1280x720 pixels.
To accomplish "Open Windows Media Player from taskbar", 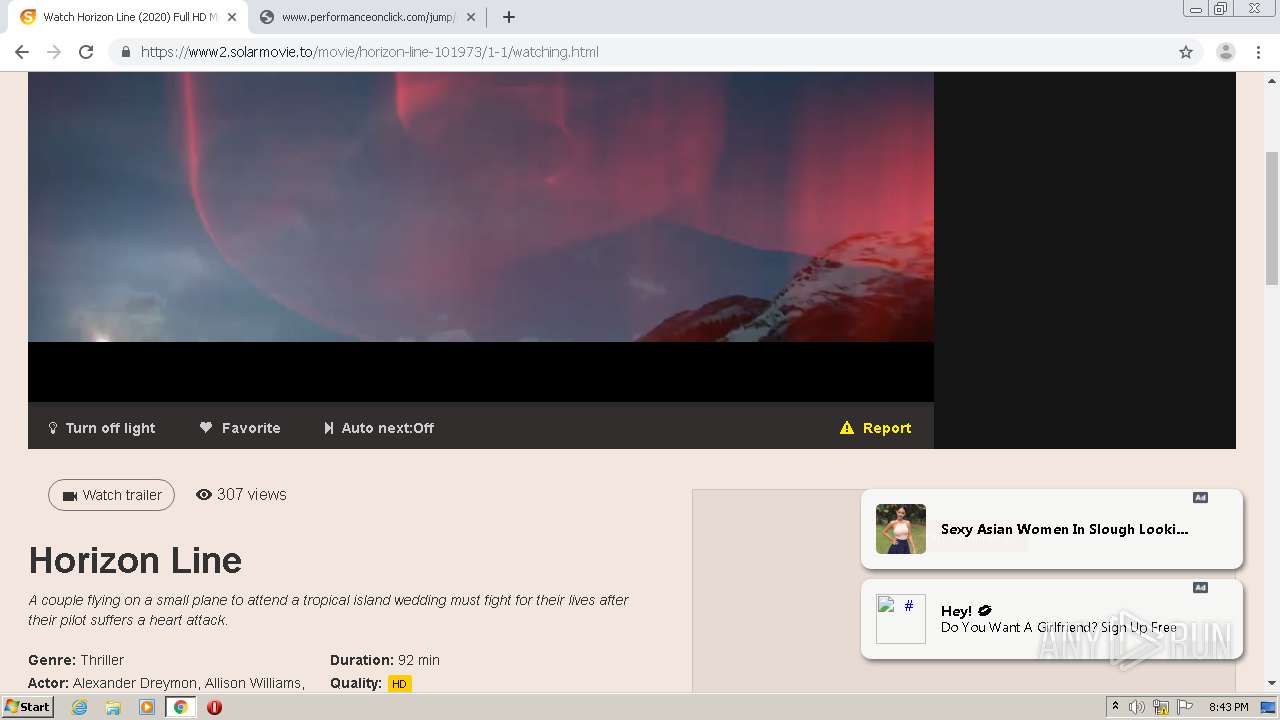I will click(x=147, y=707).
